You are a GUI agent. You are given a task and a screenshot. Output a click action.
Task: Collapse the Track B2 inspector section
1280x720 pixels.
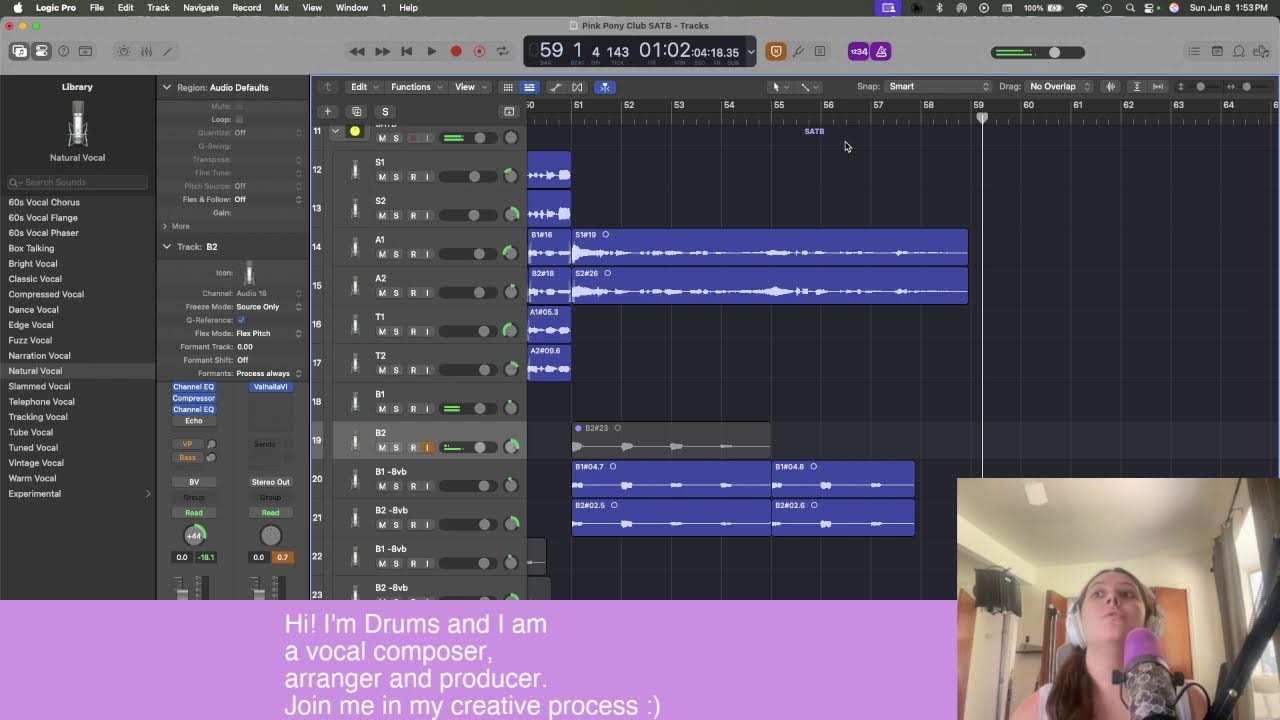coord(167,246)
